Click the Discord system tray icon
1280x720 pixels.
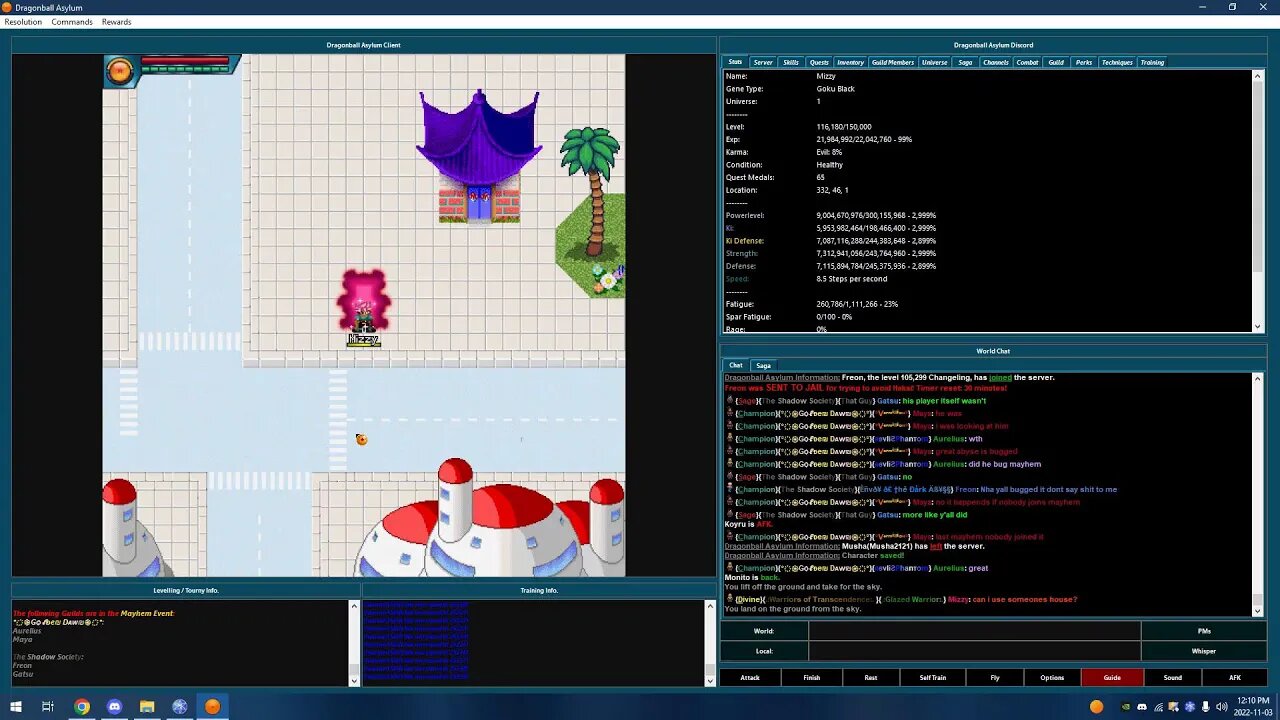(1142, 707)
